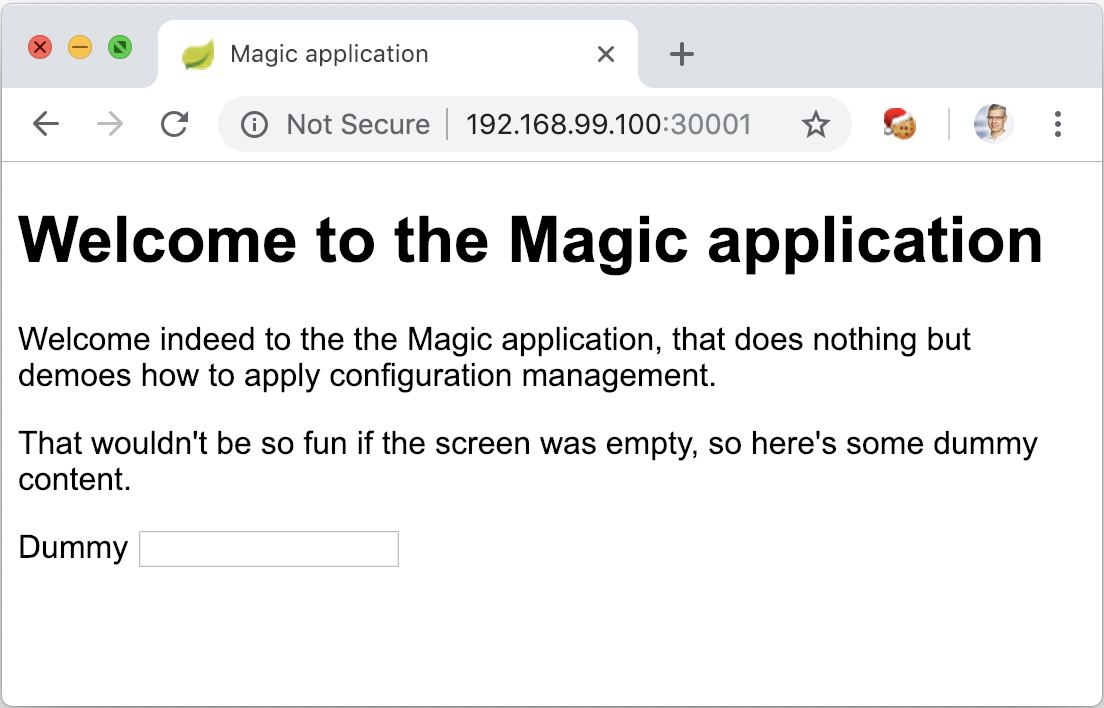This screenshot has width=1104, height=708.
Task: Click the Dummy text input field
Action: 268,548
